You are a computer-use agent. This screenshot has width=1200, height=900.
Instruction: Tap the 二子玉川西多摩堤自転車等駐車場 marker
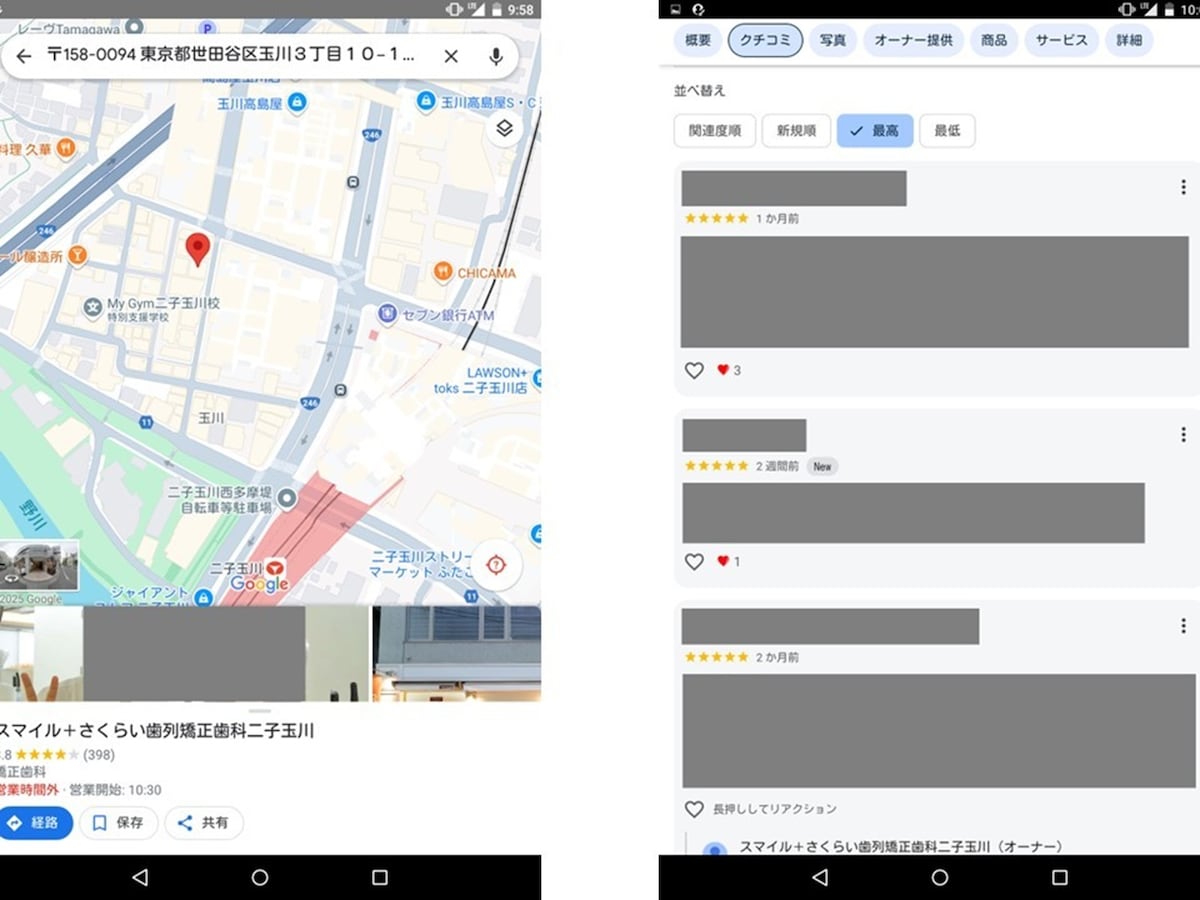tap(287, 497)
